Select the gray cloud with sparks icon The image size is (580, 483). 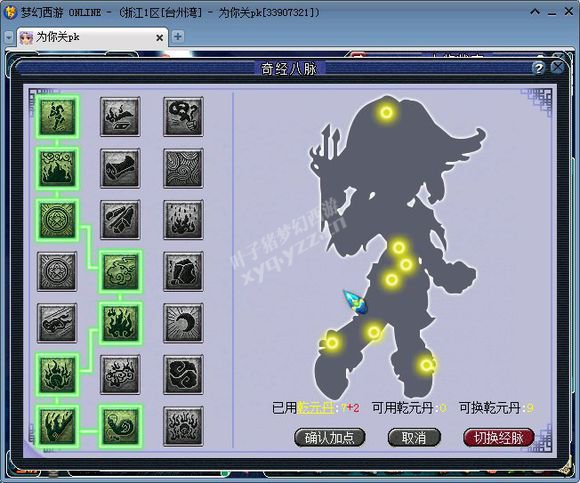120,374
